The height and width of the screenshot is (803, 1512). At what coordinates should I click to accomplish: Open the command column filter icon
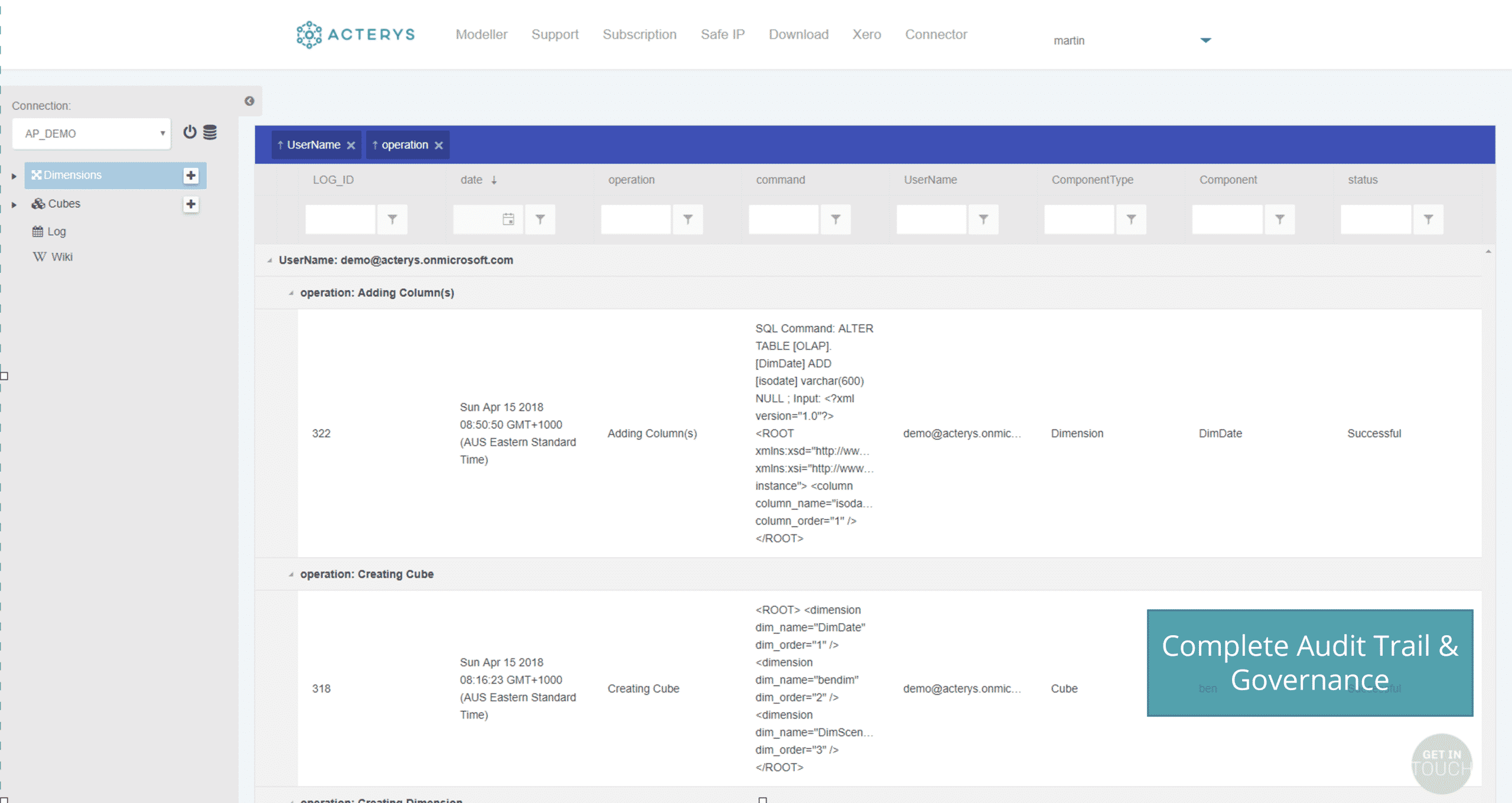[836, 219]
